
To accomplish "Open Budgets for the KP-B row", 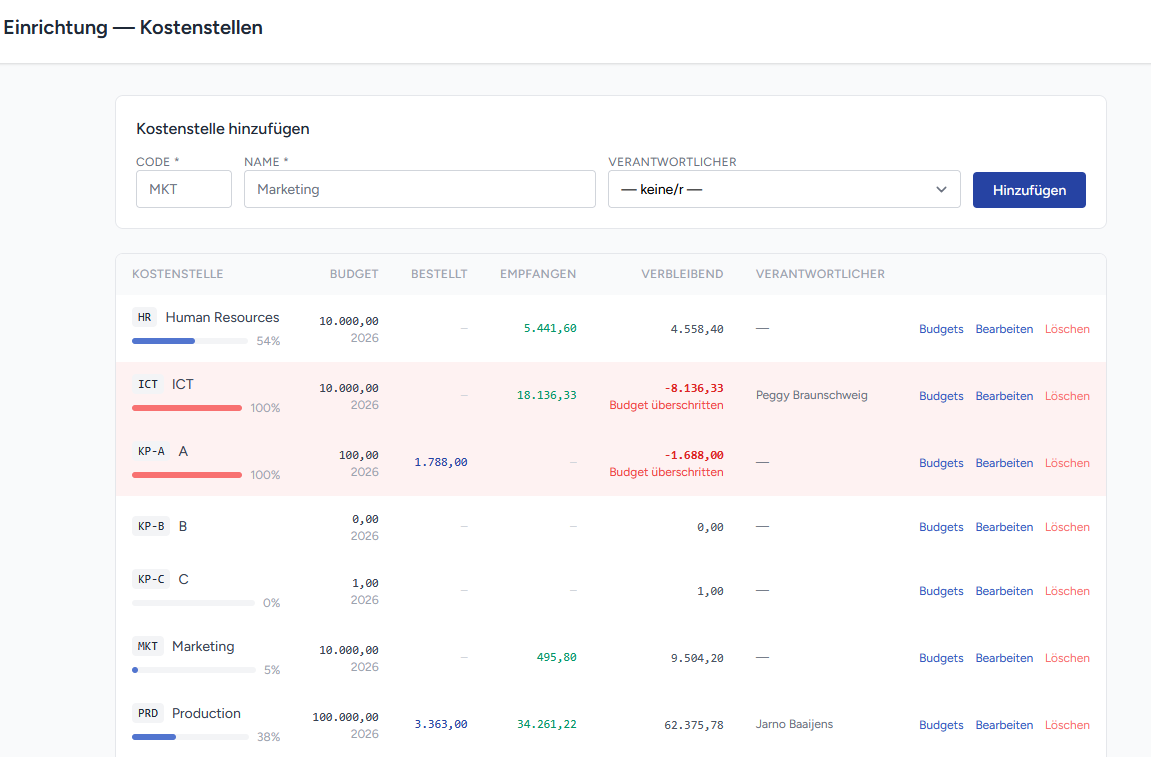I will click(x=941, y=527).
